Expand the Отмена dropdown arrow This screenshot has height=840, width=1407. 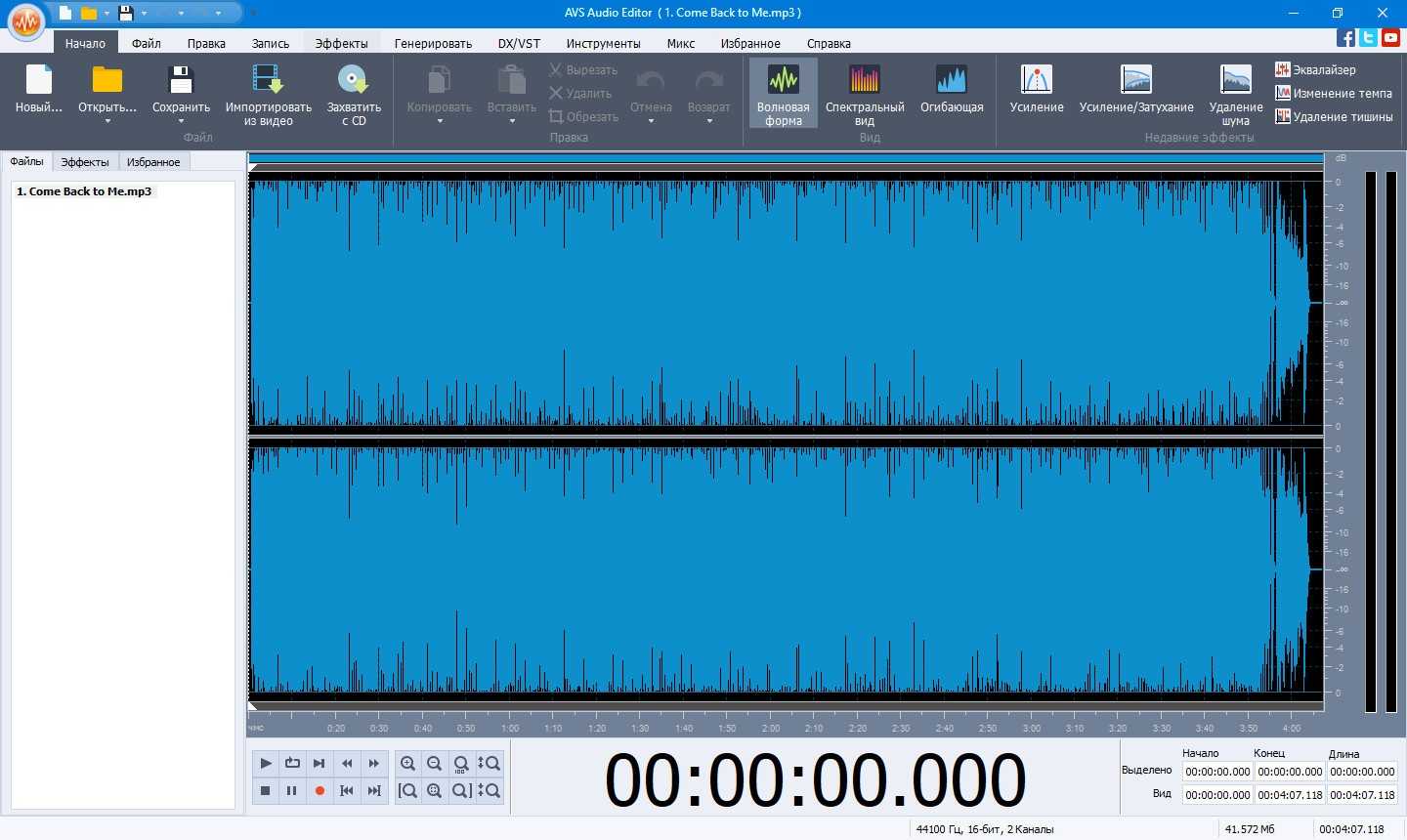pos(651,121)
